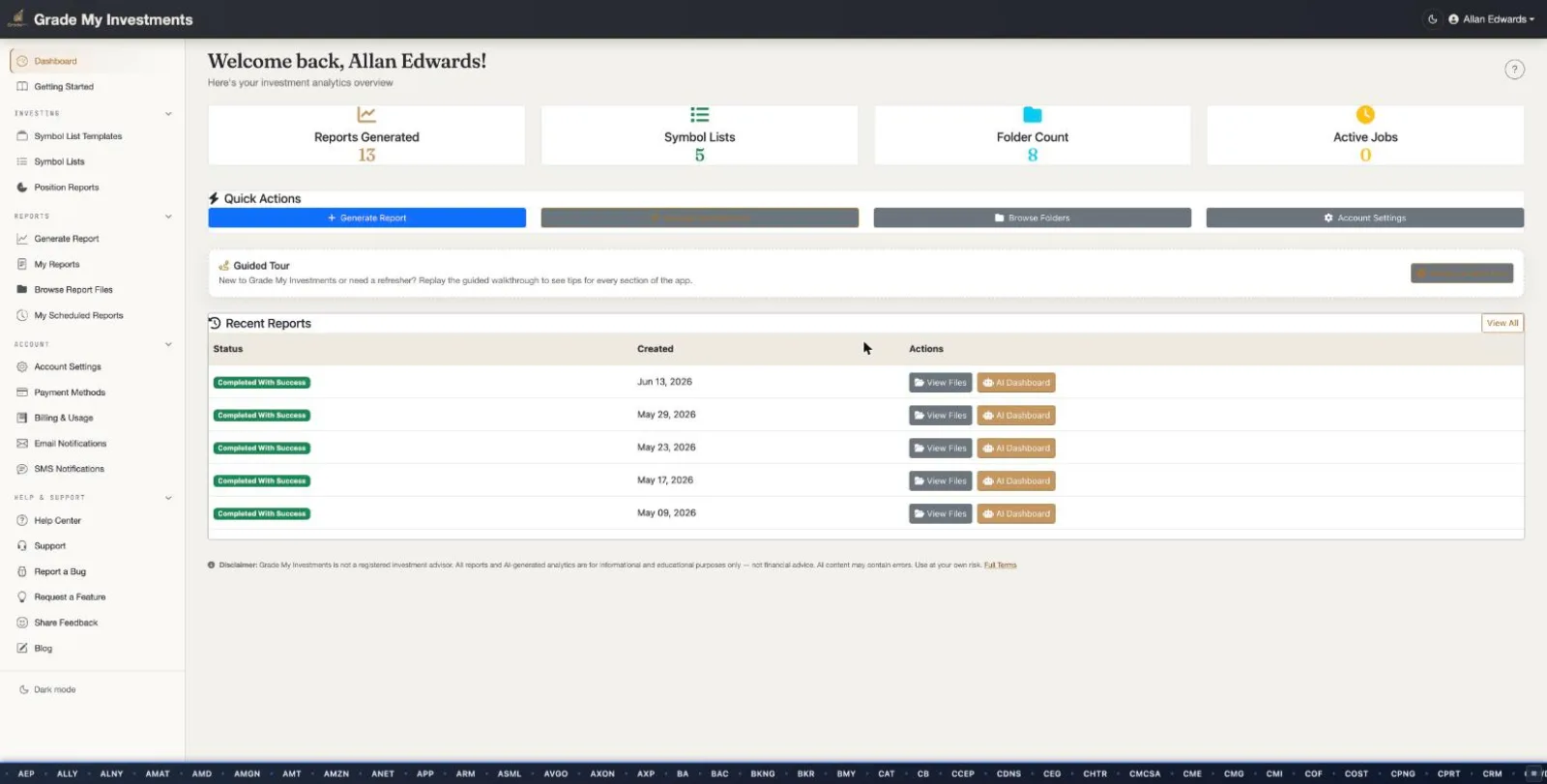View Files for the Jun 13, 2026 report
This screenshot has height=784, width=1547.
pos(940,383)
